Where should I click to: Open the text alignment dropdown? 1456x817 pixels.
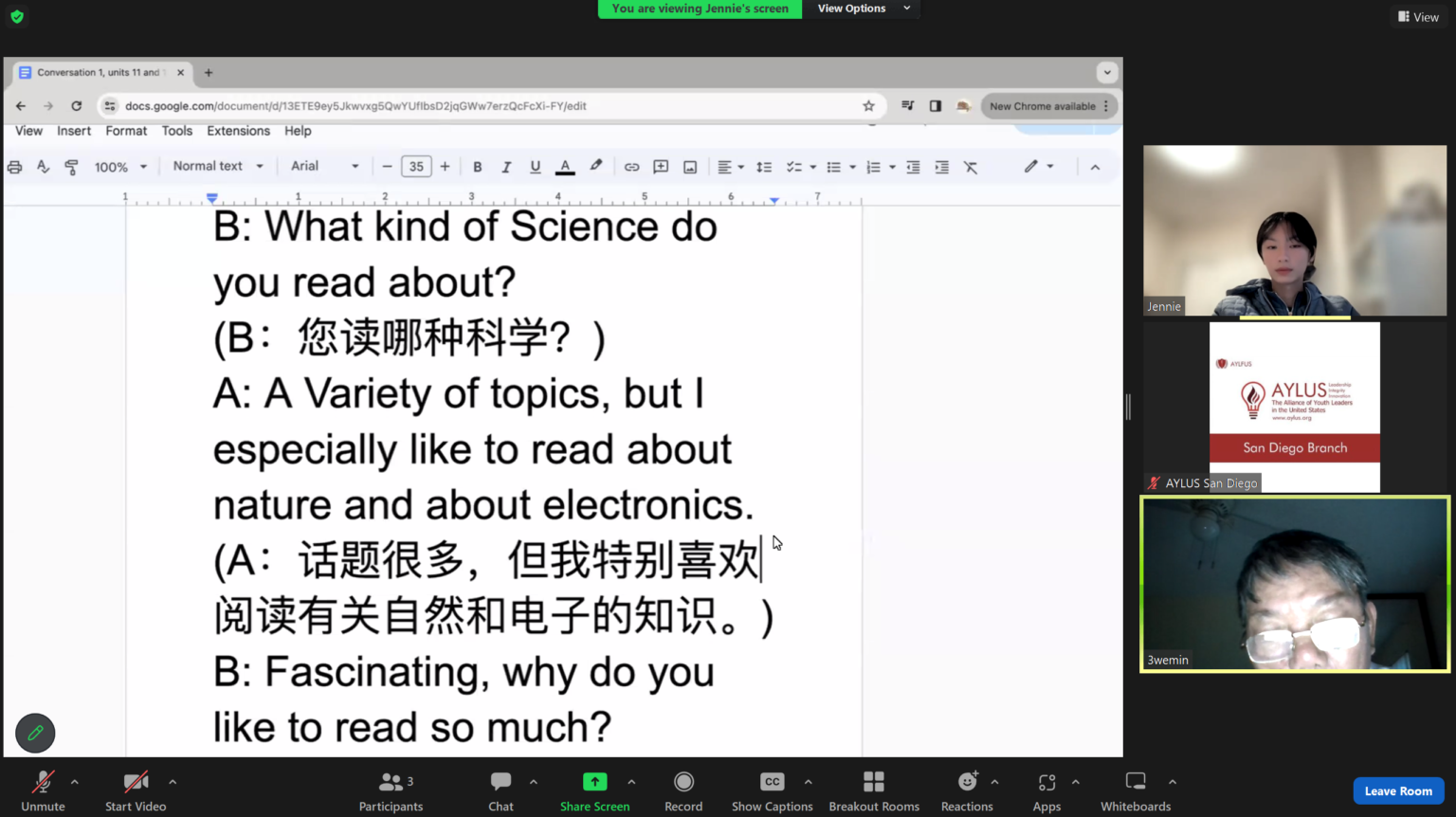[x=730, y=167]
